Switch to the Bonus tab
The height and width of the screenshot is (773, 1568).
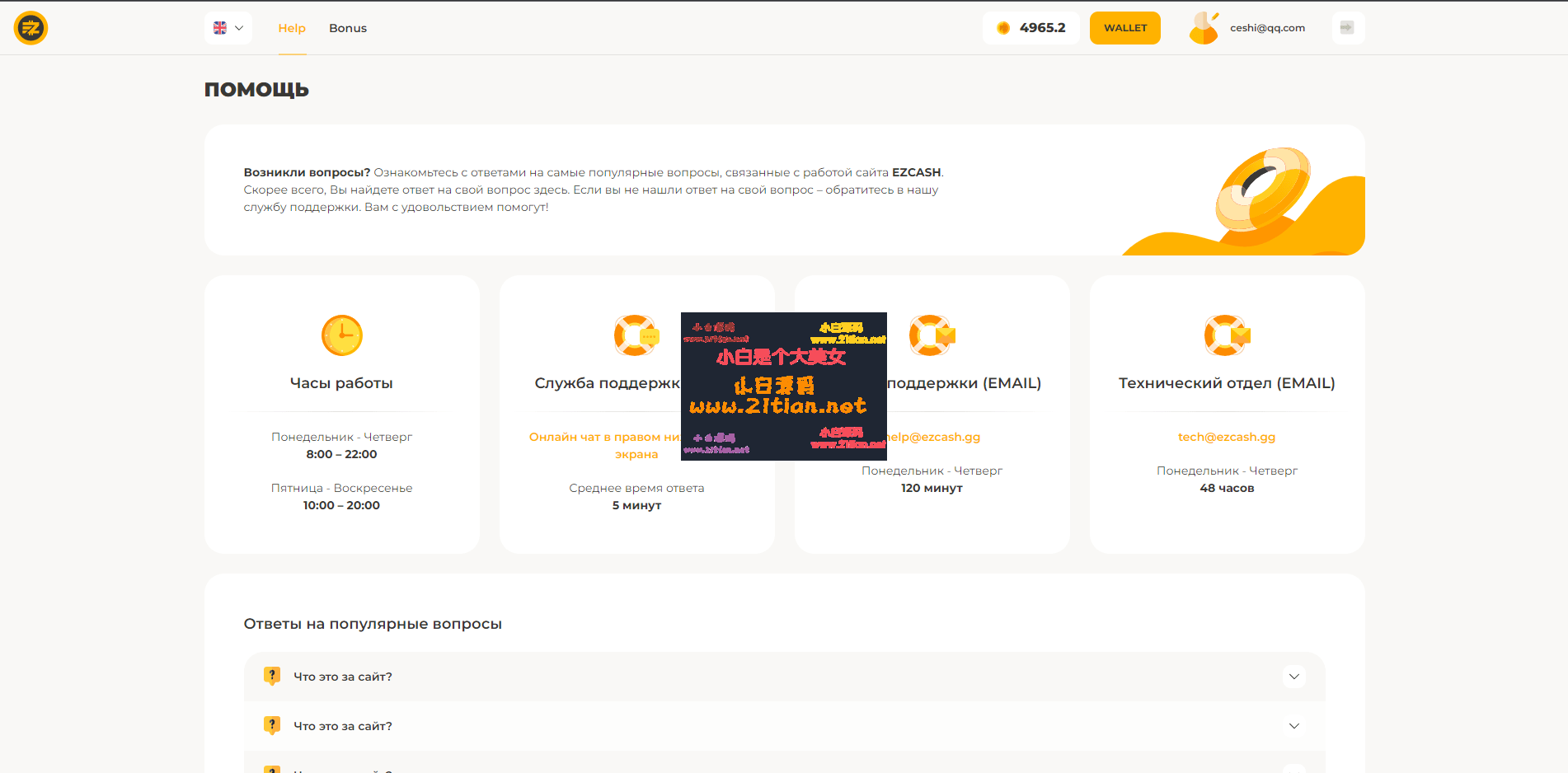pyautogui.click(x=348, y=28)
